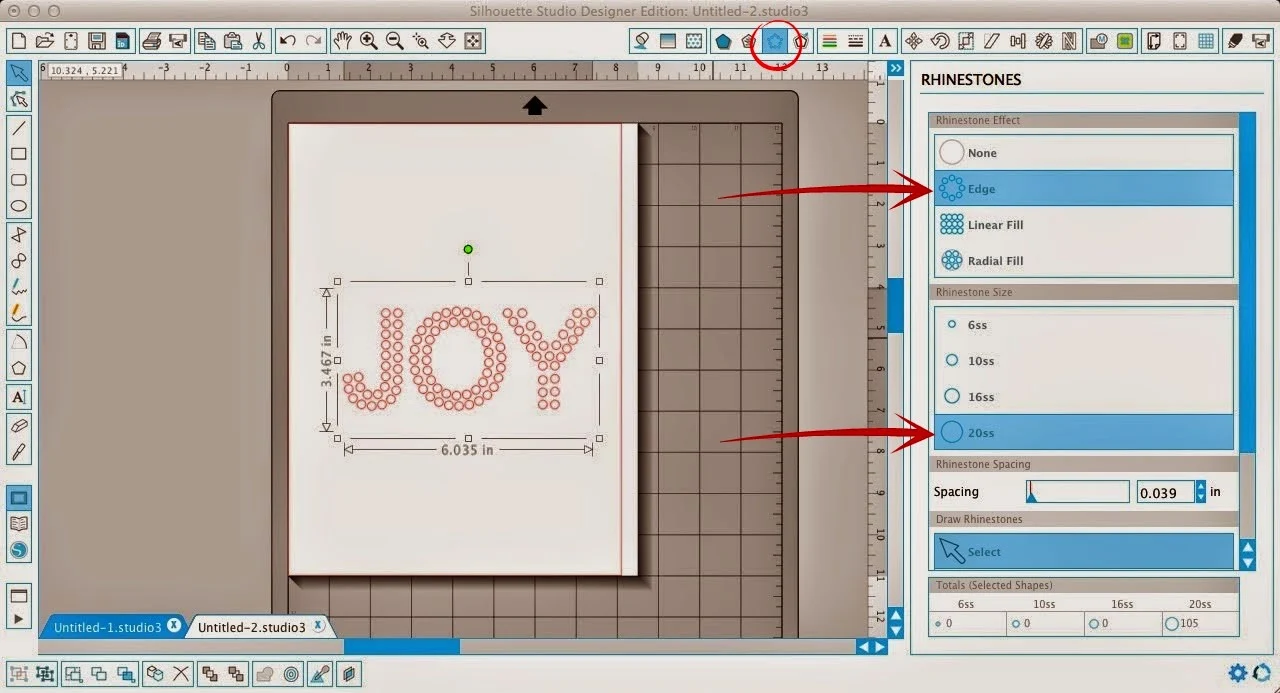Open Fill Gradient window icon

pos(667,41)
